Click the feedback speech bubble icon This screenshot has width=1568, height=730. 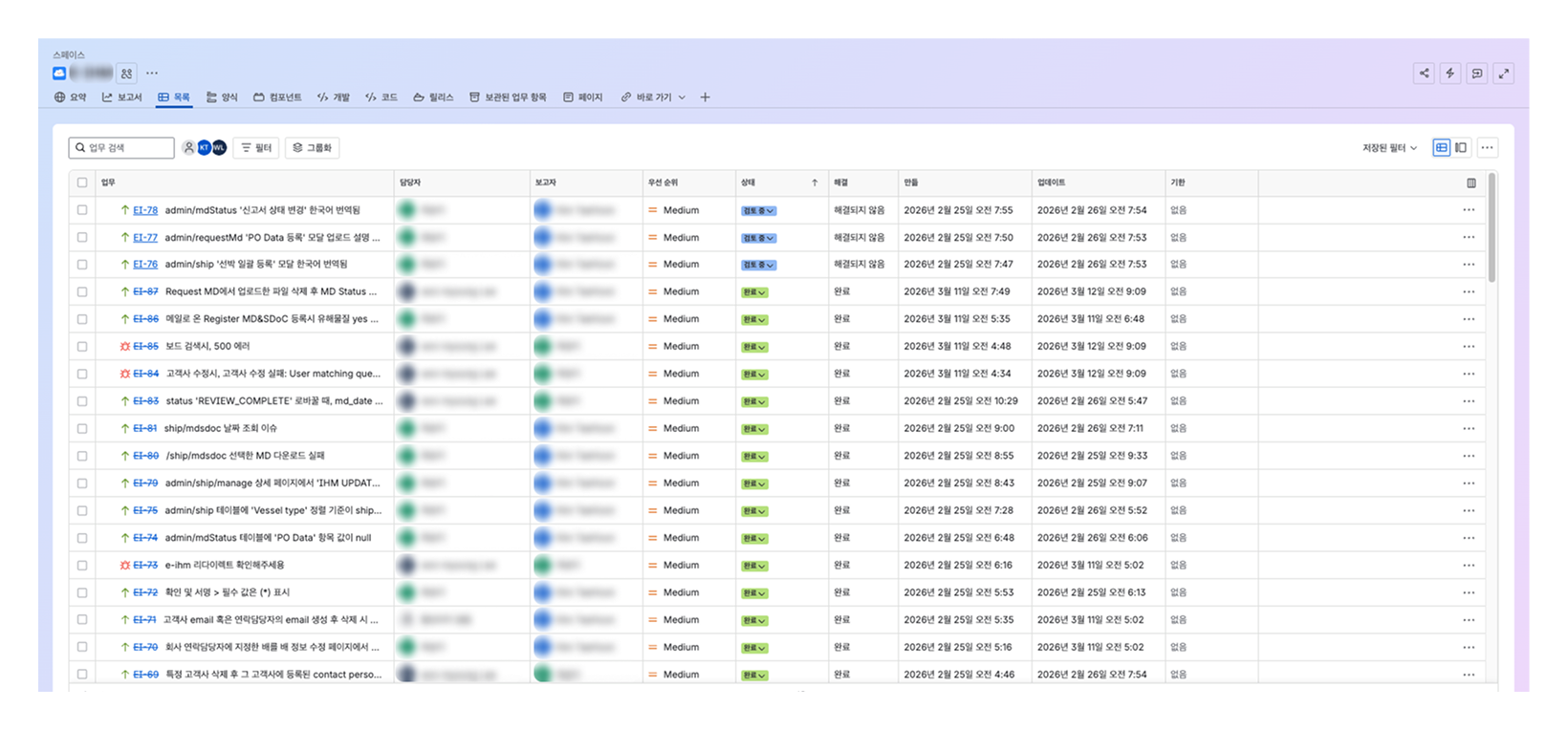[x=1477, y=74]
